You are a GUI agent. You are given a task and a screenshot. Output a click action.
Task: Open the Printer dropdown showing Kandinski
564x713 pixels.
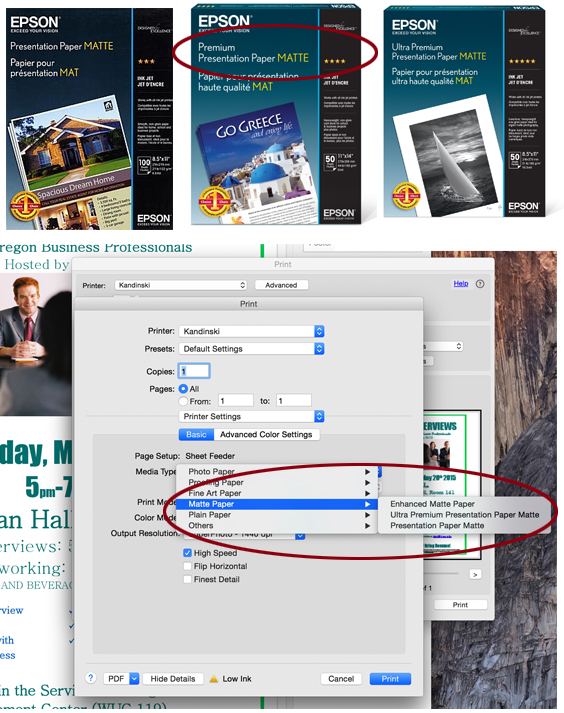pyautogui.click(x=251, y=331)
